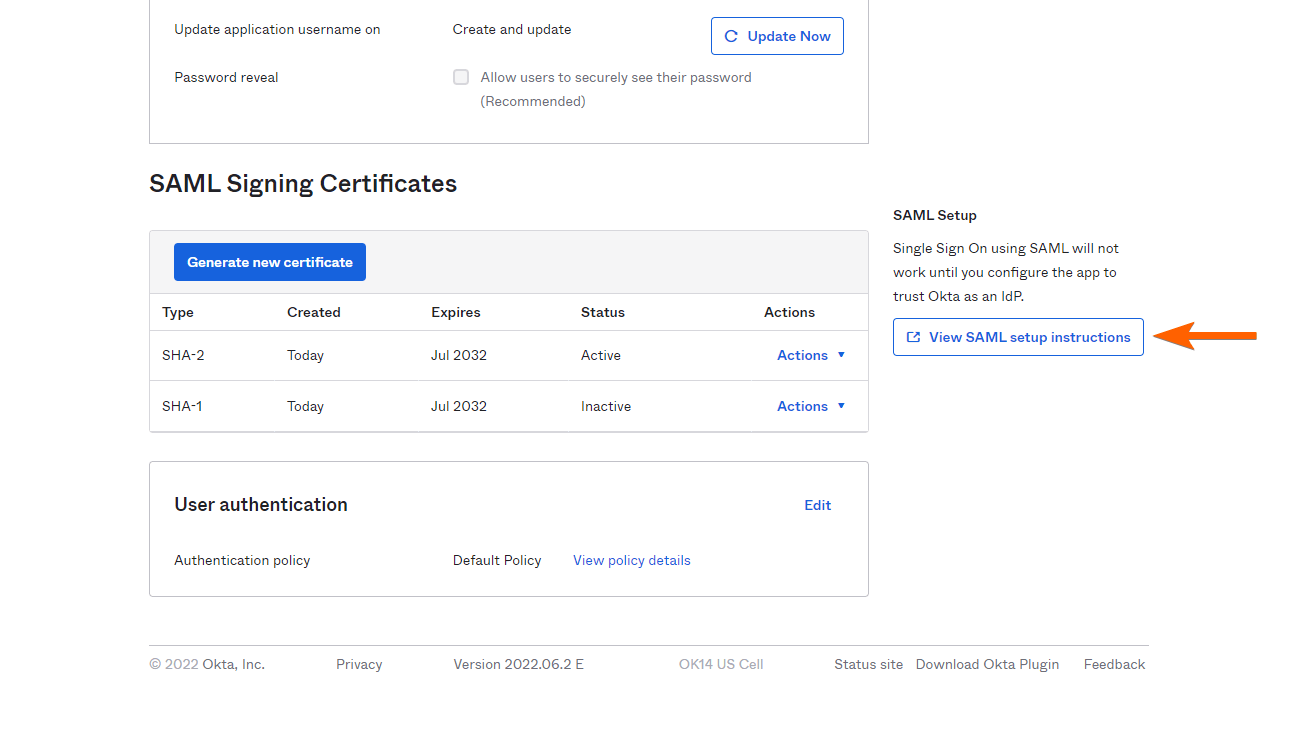Go to Status site link
Viewport: 1298px width, 730px height.
click(x=868, y=664)
